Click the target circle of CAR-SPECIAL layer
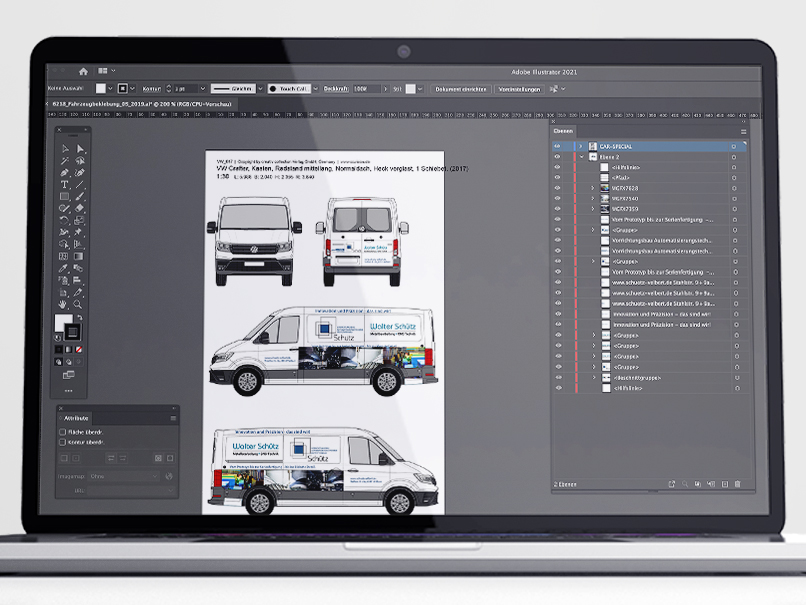The height and width of the screenshot is (605, 806). click(x=734, y=146)
